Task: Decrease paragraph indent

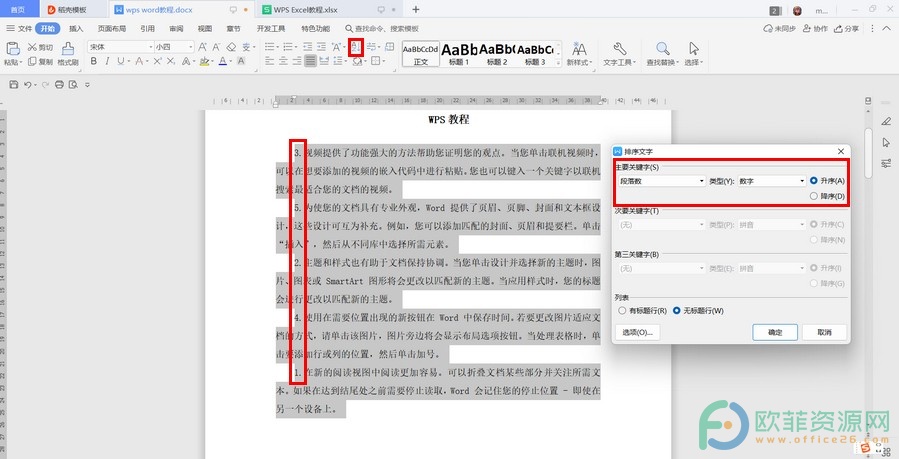Action: click(308, 47)
